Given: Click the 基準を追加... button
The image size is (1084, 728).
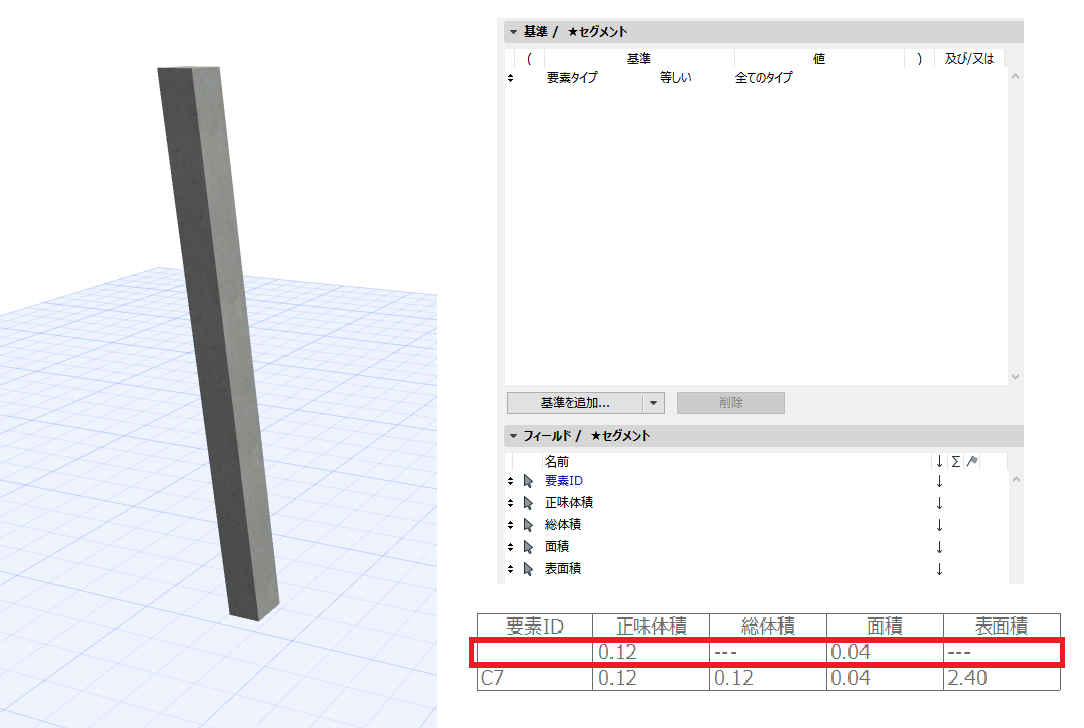Looking at the screenshot, I should coord(575,403).
